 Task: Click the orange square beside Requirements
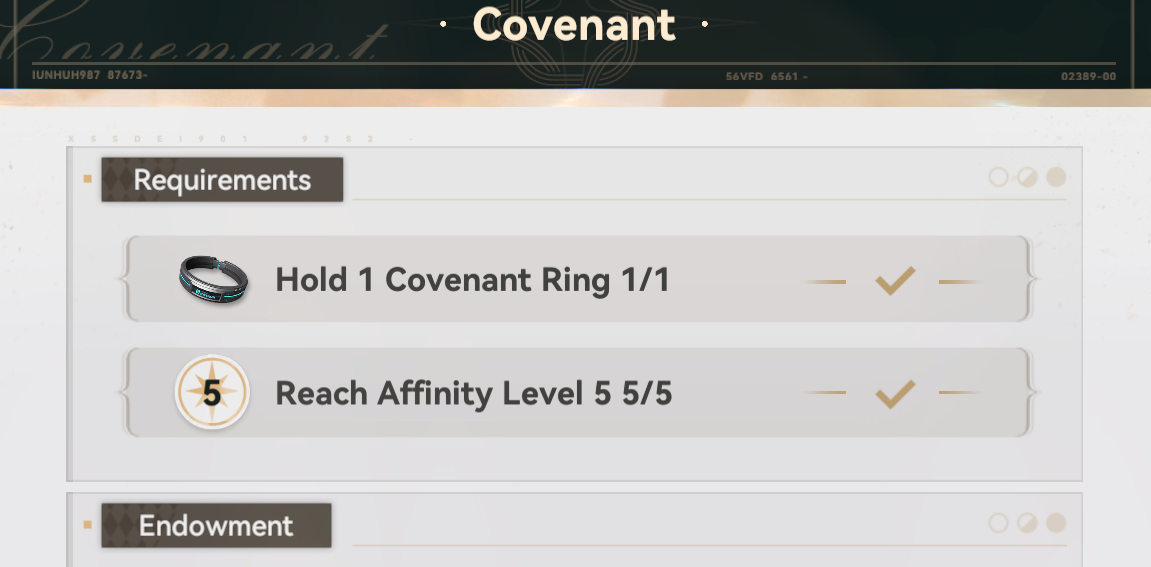[x=88, y=178]
